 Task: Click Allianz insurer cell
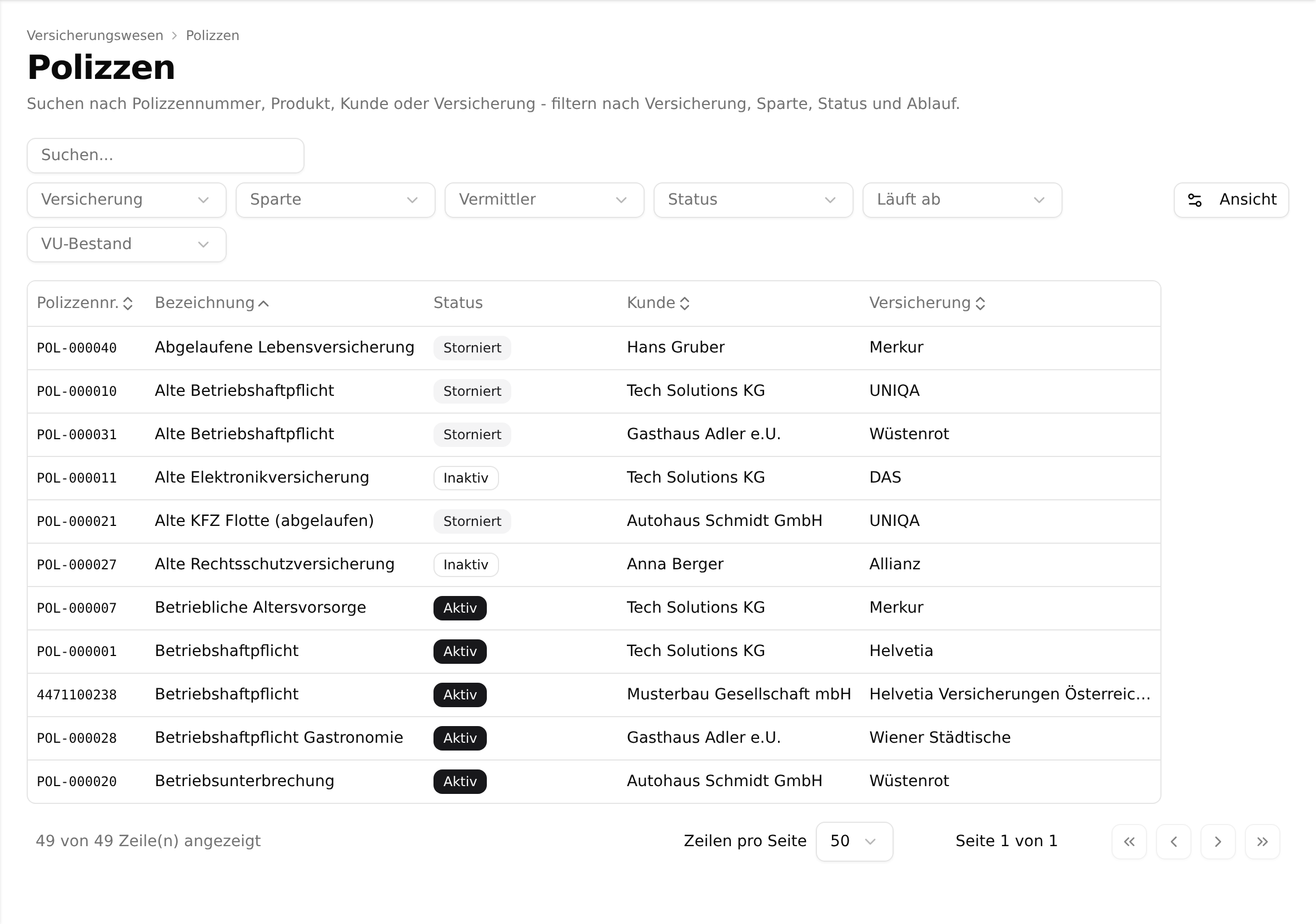coord(894,564)
